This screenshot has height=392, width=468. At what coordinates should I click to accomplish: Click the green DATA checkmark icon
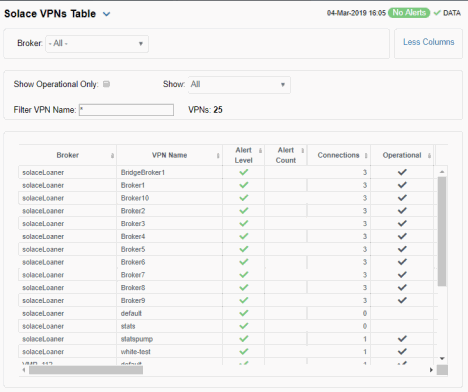point(437,13)
